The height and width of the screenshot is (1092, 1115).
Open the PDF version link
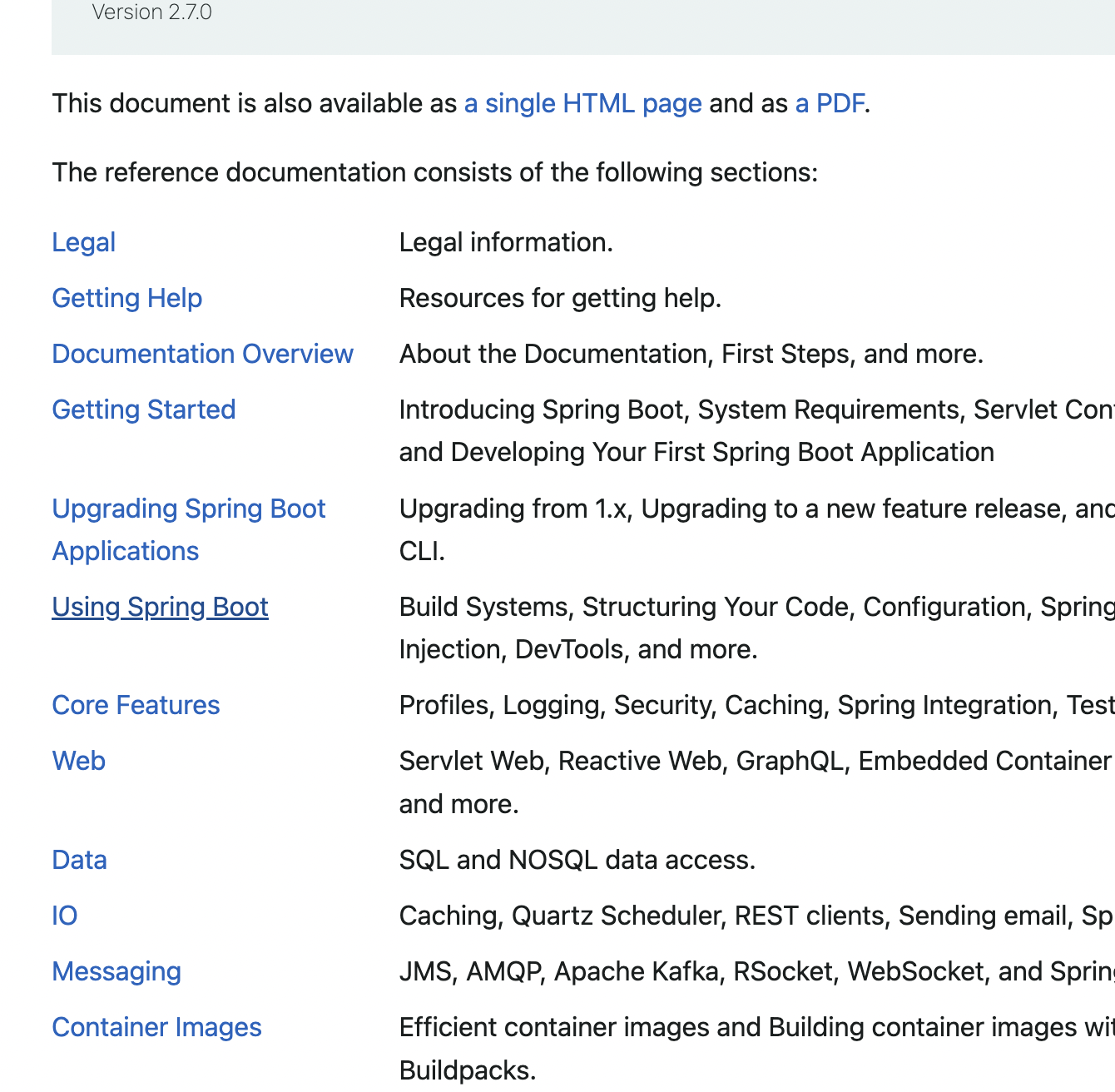click(830, 103)
